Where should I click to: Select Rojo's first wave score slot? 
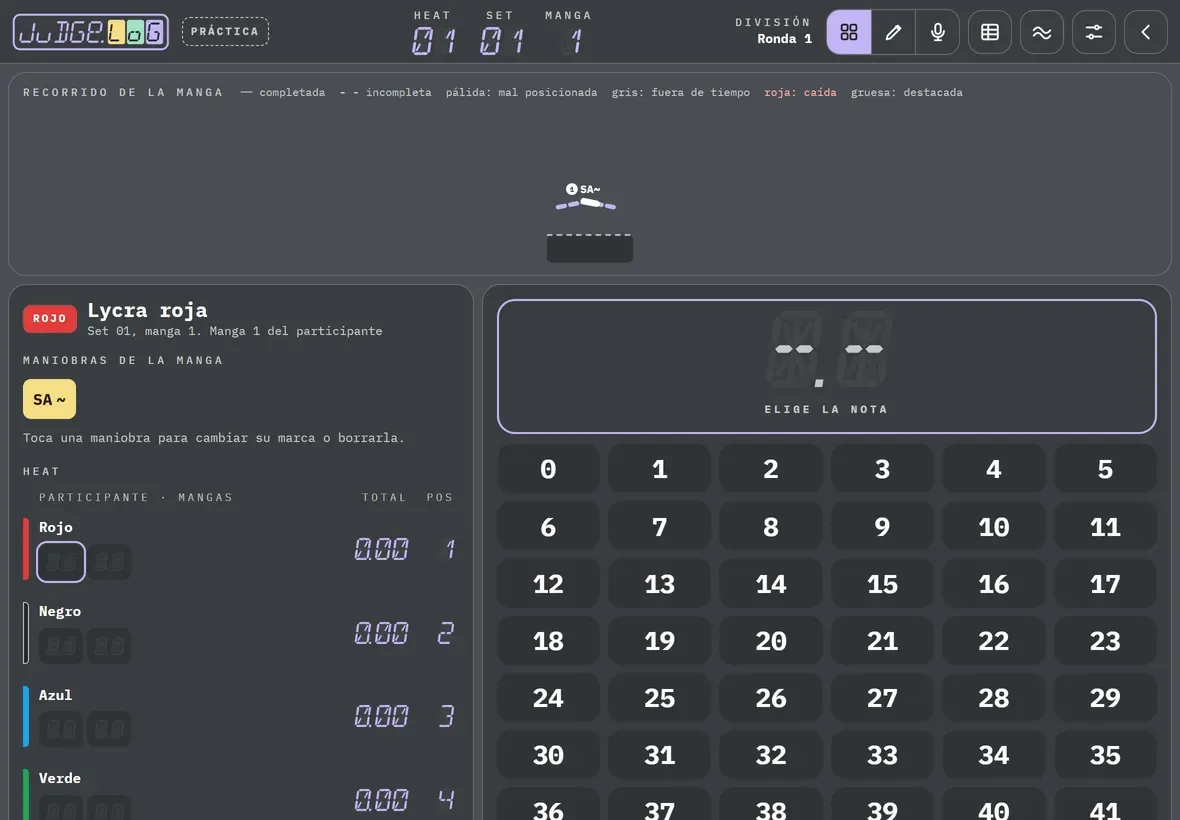tap(61, 562)
